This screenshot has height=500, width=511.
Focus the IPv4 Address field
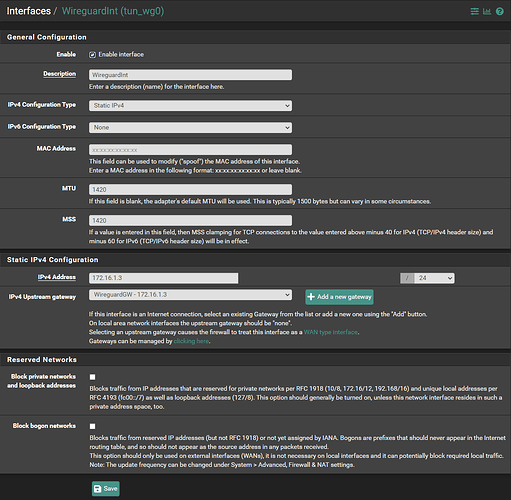point(163,278)
